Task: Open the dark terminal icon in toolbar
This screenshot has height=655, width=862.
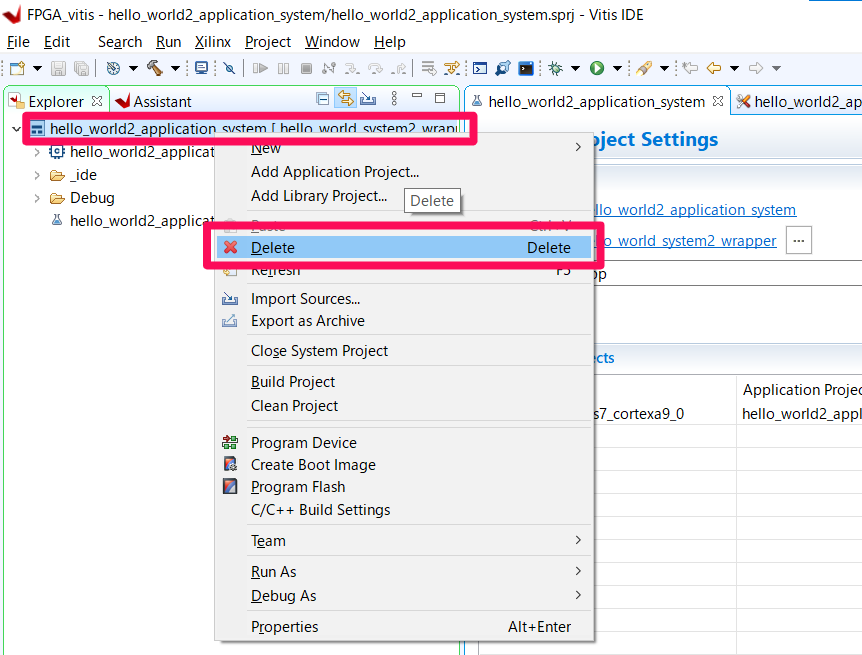Action: pos(526,68)
